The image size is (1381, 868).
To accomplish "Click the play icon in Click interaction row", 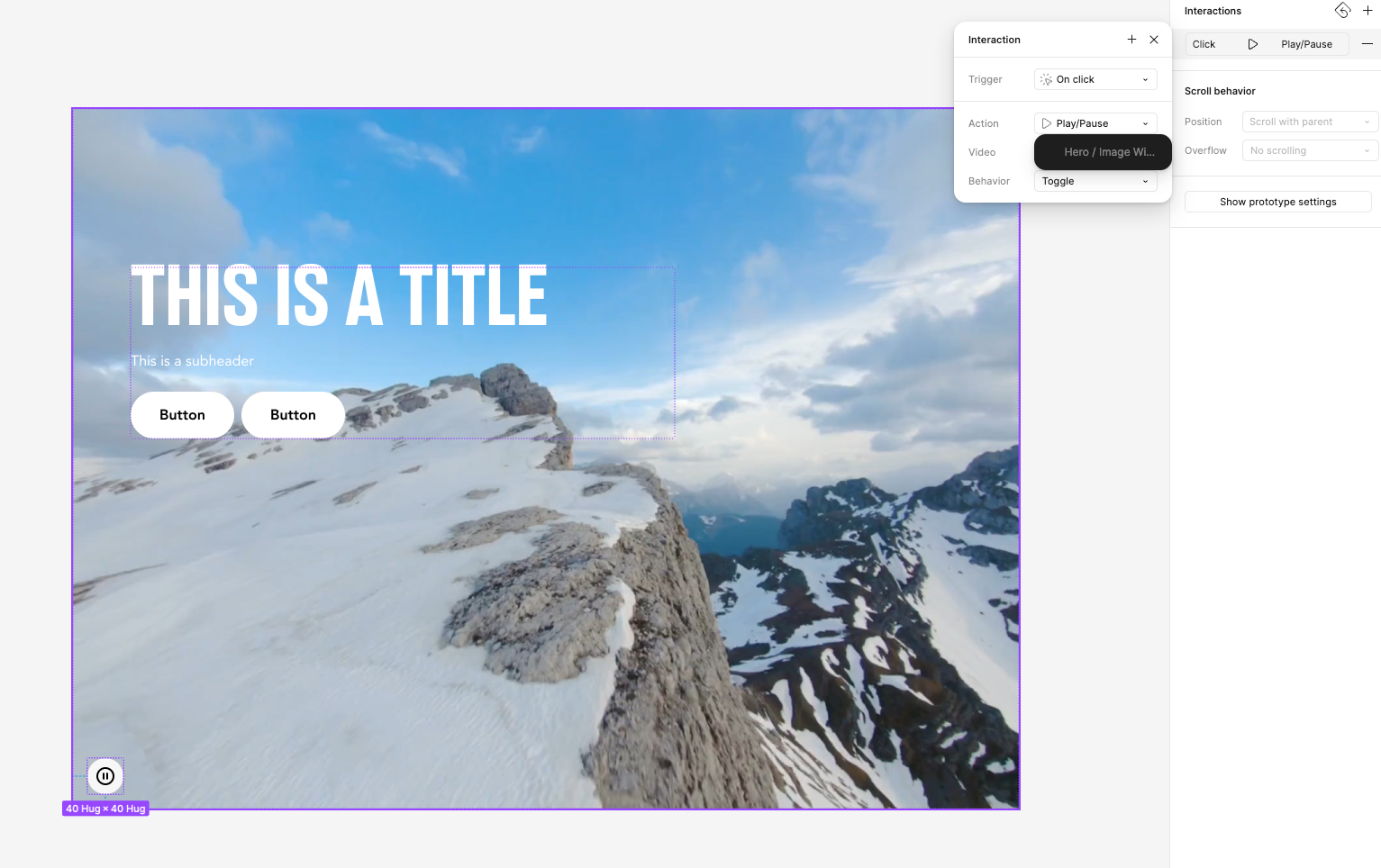I will (x=1252, y=44).
